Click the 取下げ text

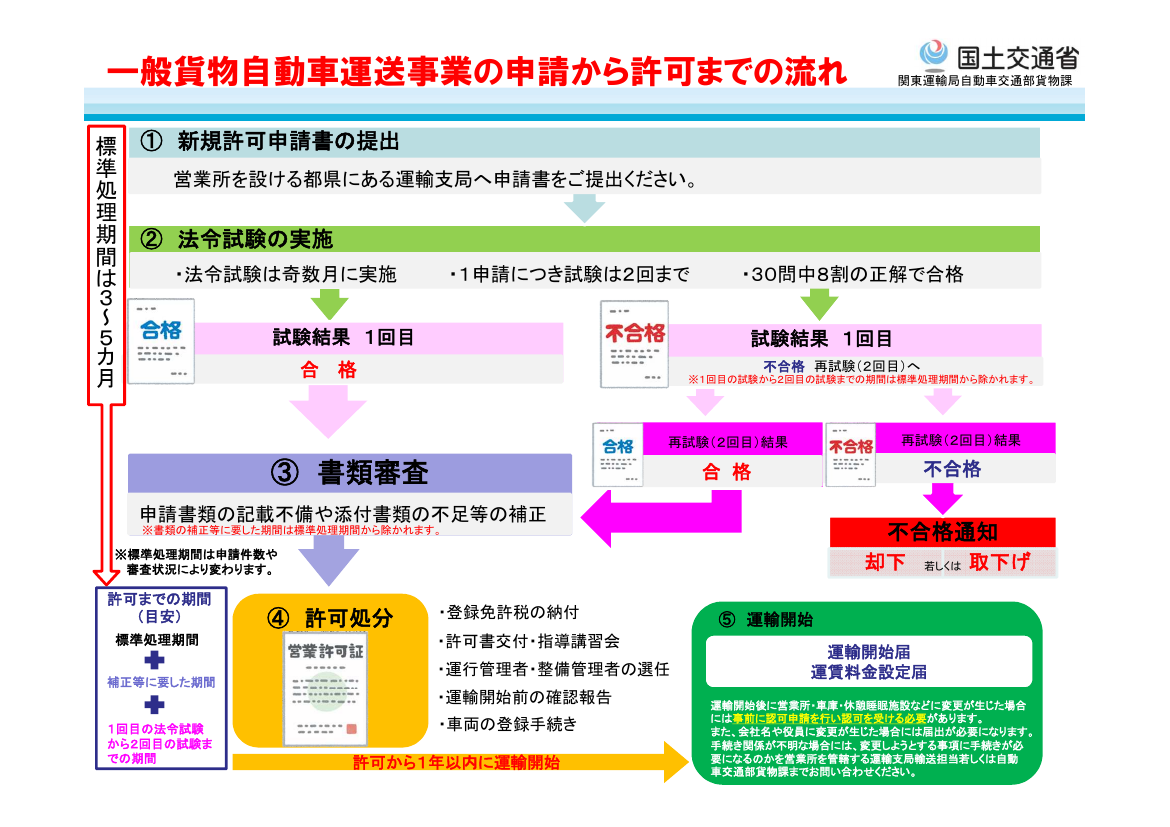[x=1000, y=562]
